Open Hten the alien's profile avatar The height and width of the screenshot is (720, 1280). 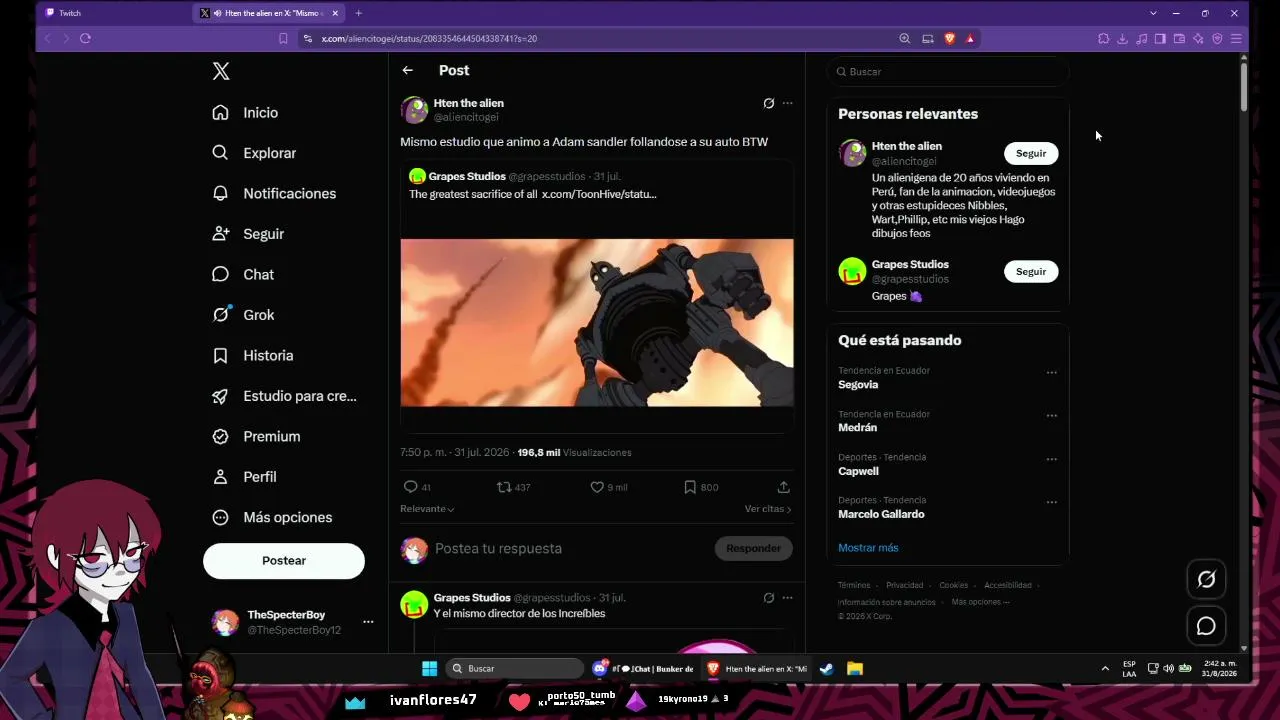coord(414,110)
